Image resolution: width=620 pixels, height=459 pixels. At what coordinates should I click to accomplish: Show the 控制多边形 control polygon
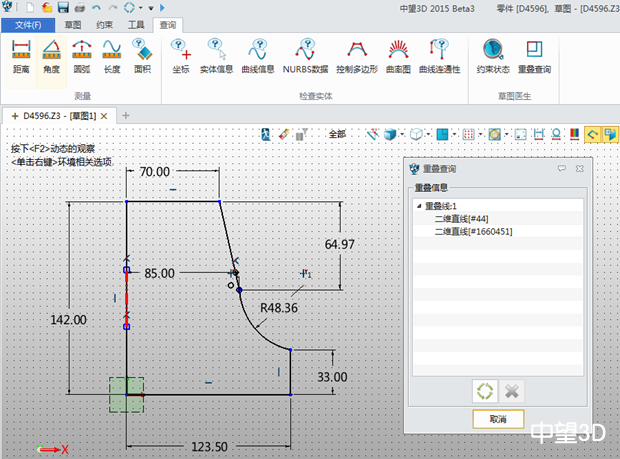click(357, 56)
